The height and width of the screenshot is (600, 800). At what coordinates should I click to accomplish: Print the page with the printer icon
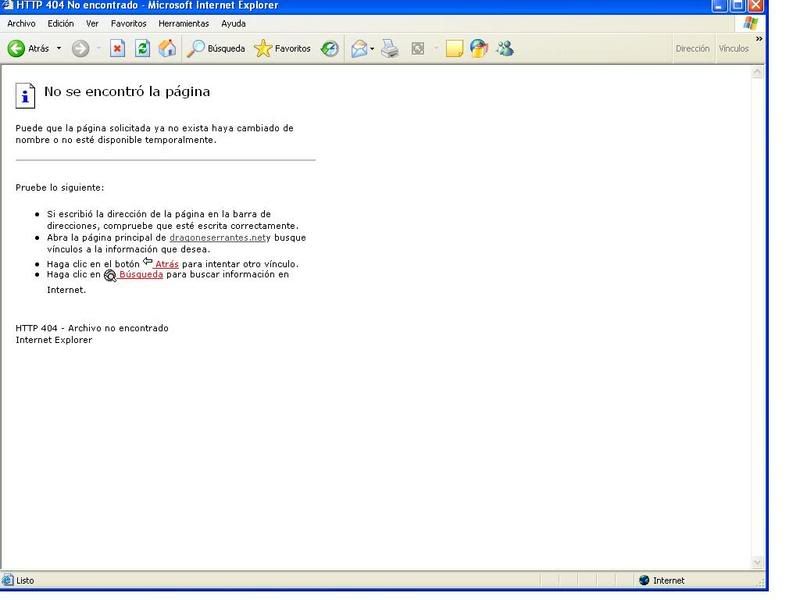click(x=390, y=49)
